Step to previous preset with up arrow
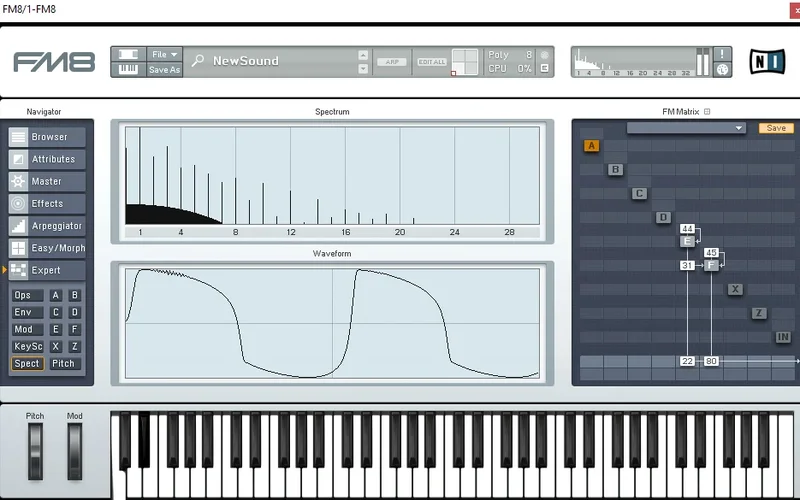800x500 pixels. pos(363,55)
